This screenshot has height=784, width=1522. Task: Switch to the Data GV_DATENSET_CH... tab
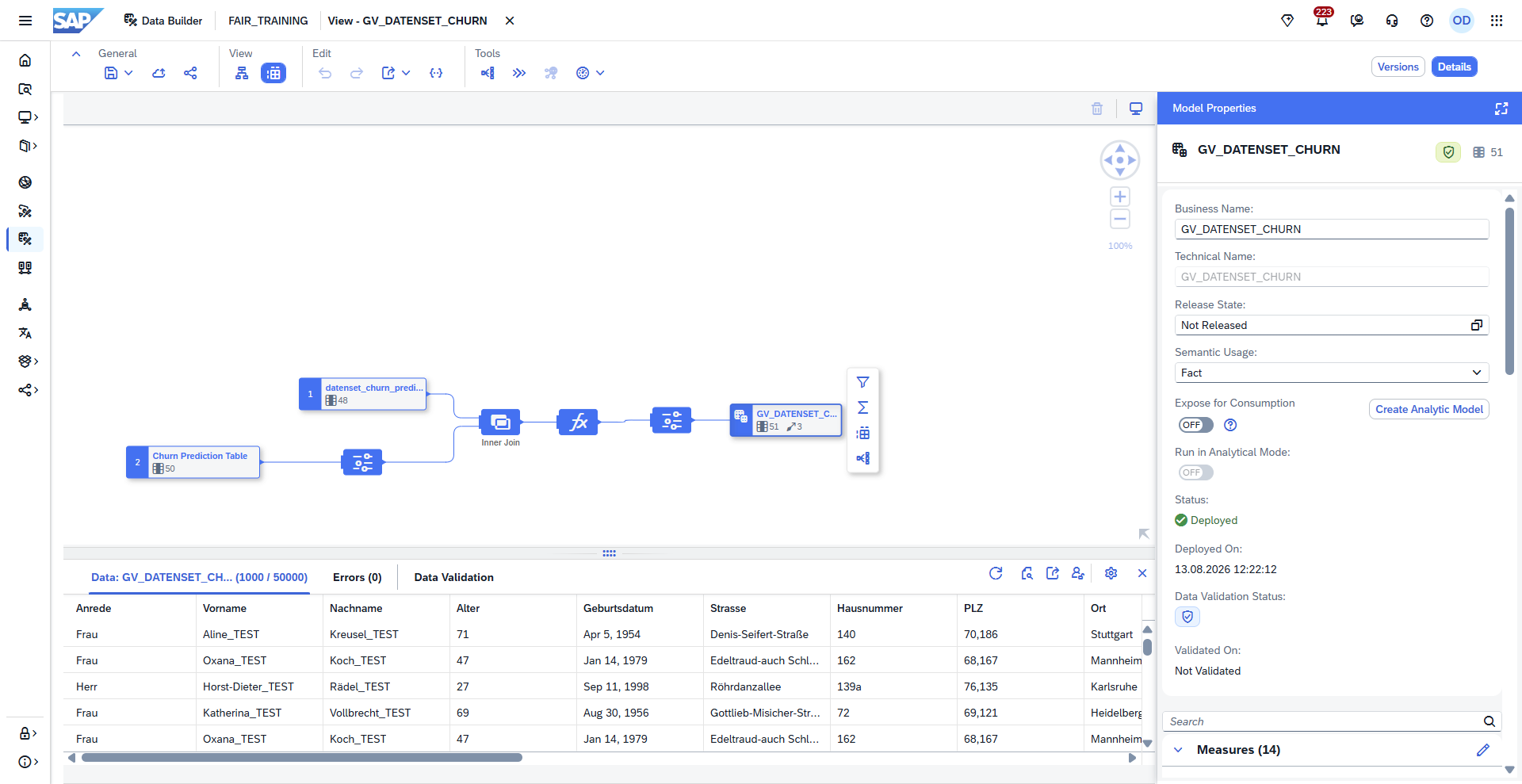[199, 577]
